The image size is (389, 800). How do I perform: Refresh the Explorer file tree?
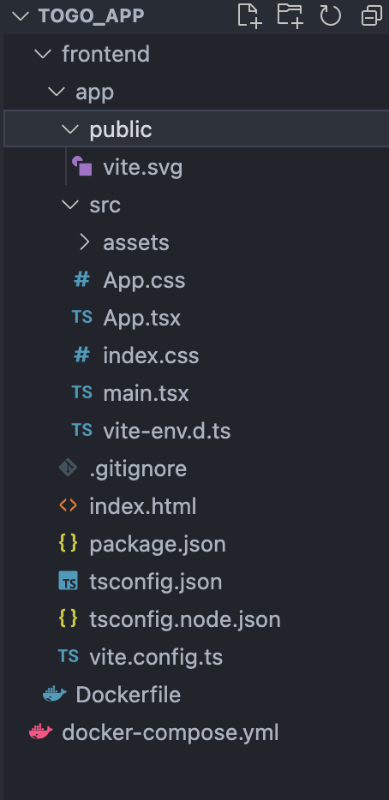330,15
